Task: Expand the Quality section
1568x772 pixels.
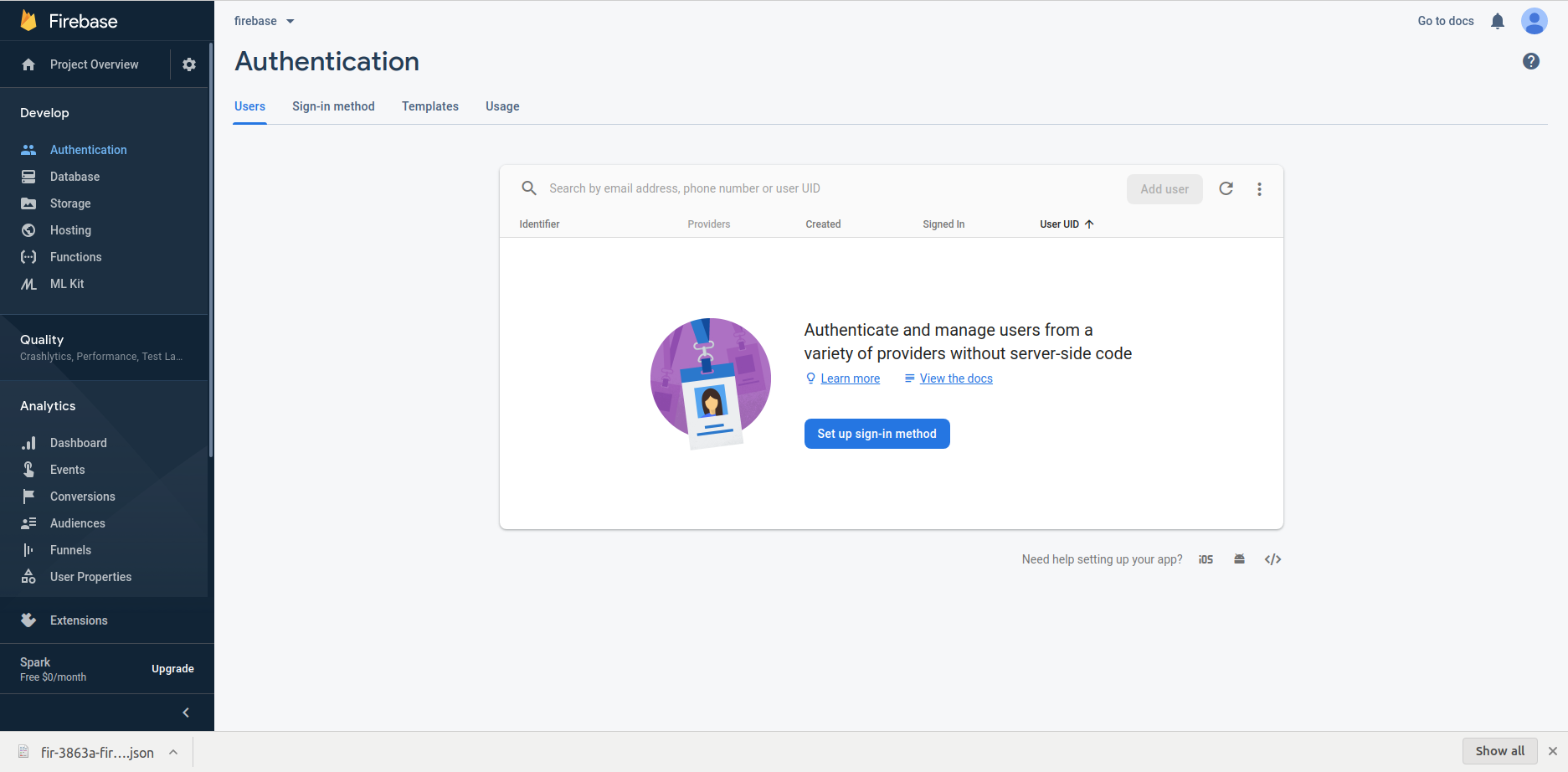Action: pos(104,347)
